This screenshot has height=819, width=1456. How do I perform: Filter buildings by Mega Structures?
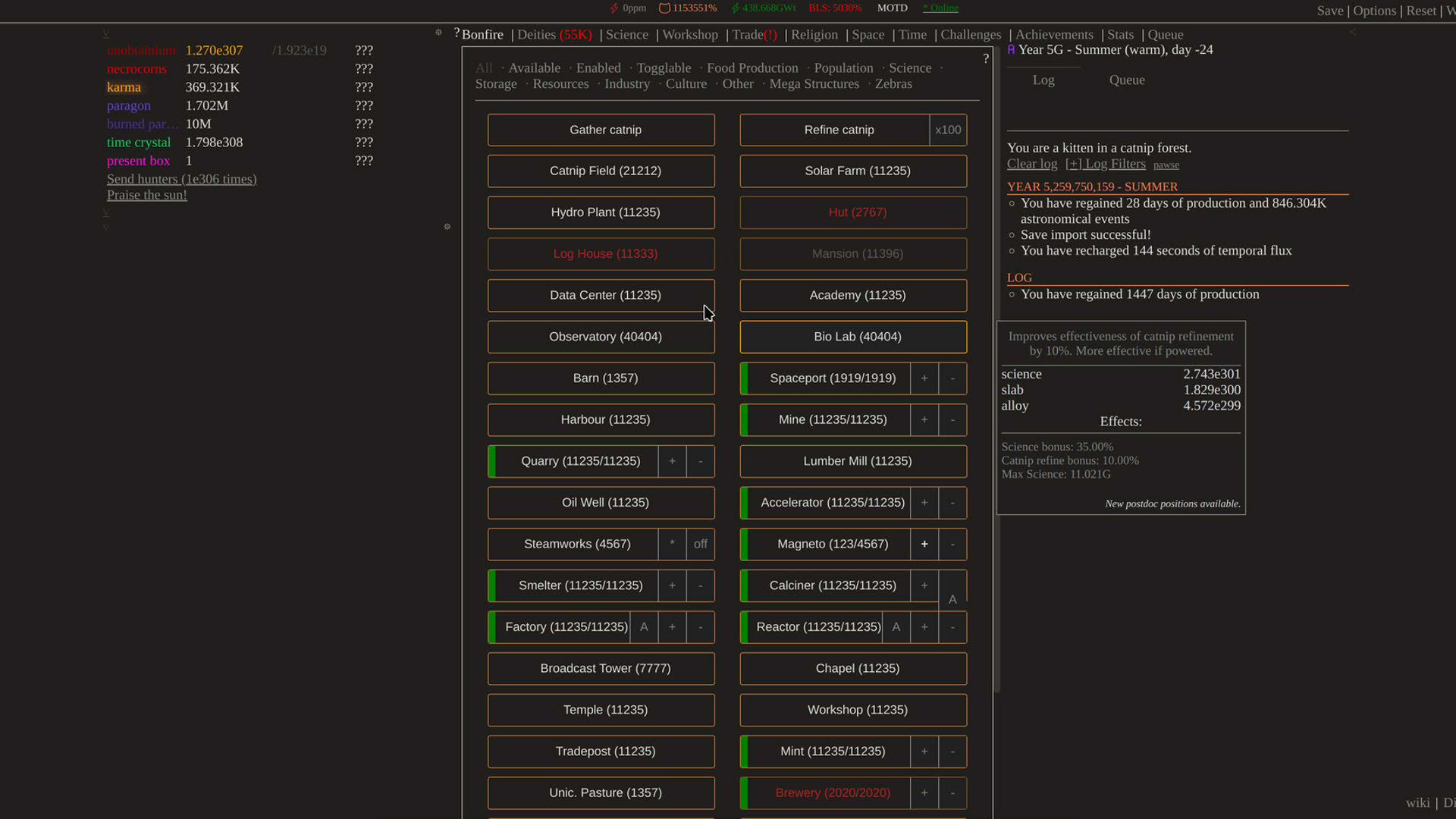point(814,84)
